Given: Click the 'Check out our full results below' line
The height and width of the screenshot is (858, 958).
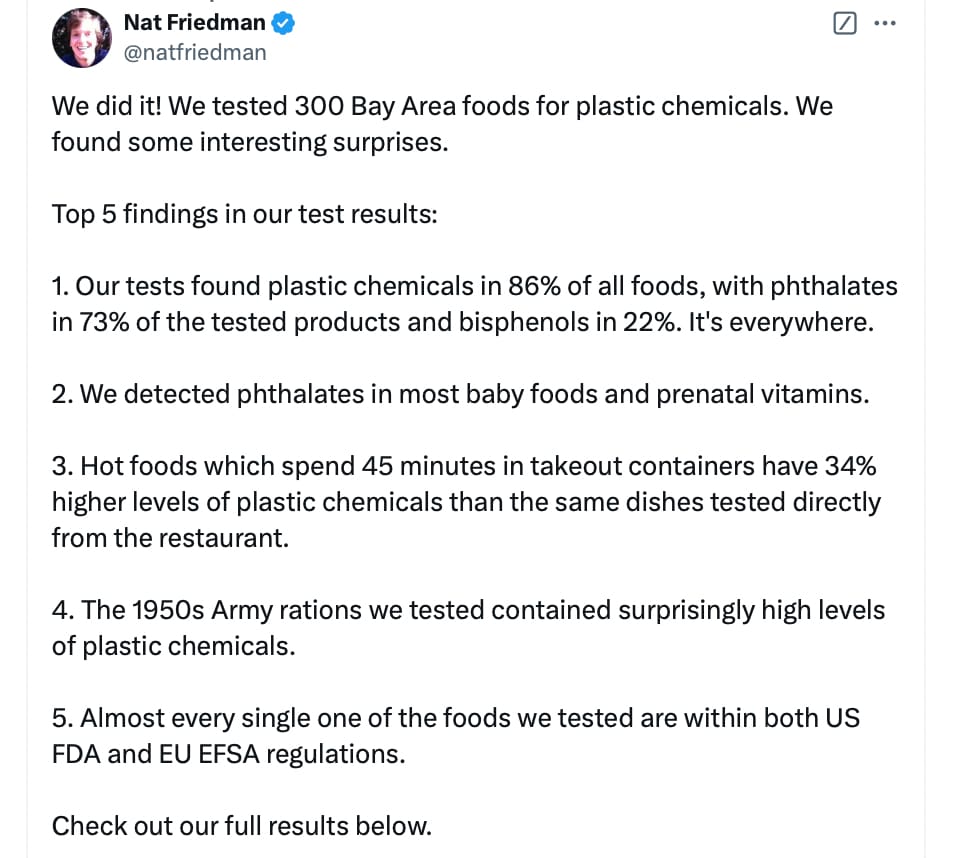Looking at the screenshot, I should (242, 826).
